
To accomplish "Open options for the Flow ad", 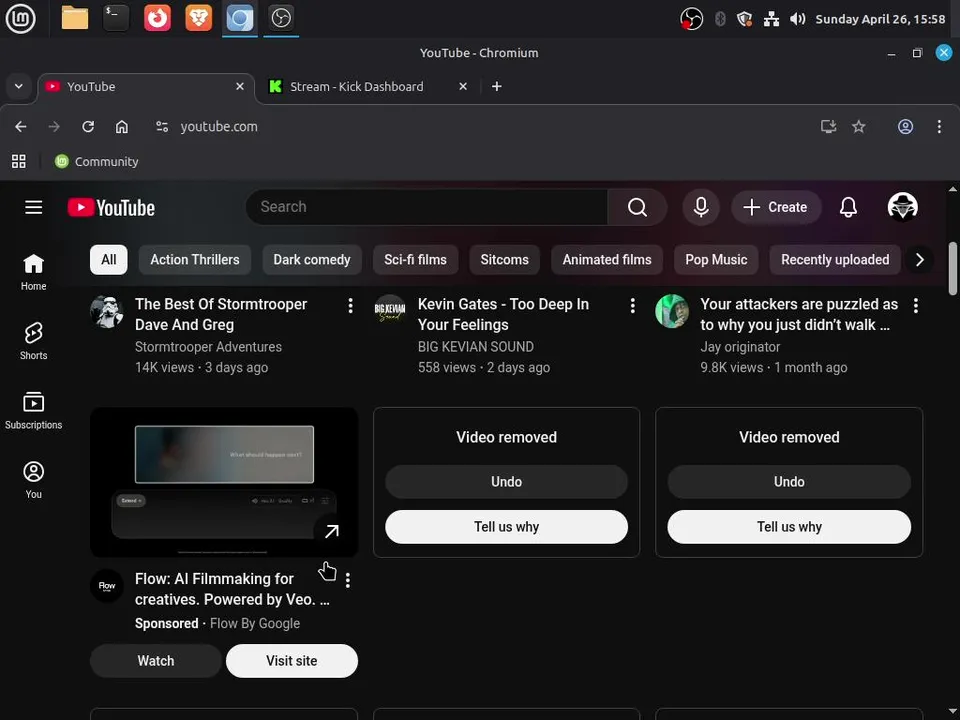I will tap(348, 580).
